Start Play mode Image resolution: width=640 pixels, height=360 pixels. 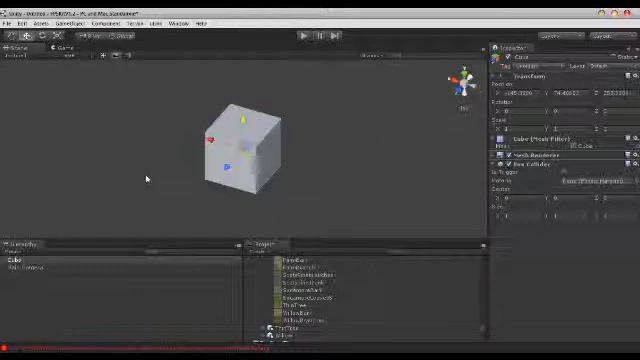303,36
